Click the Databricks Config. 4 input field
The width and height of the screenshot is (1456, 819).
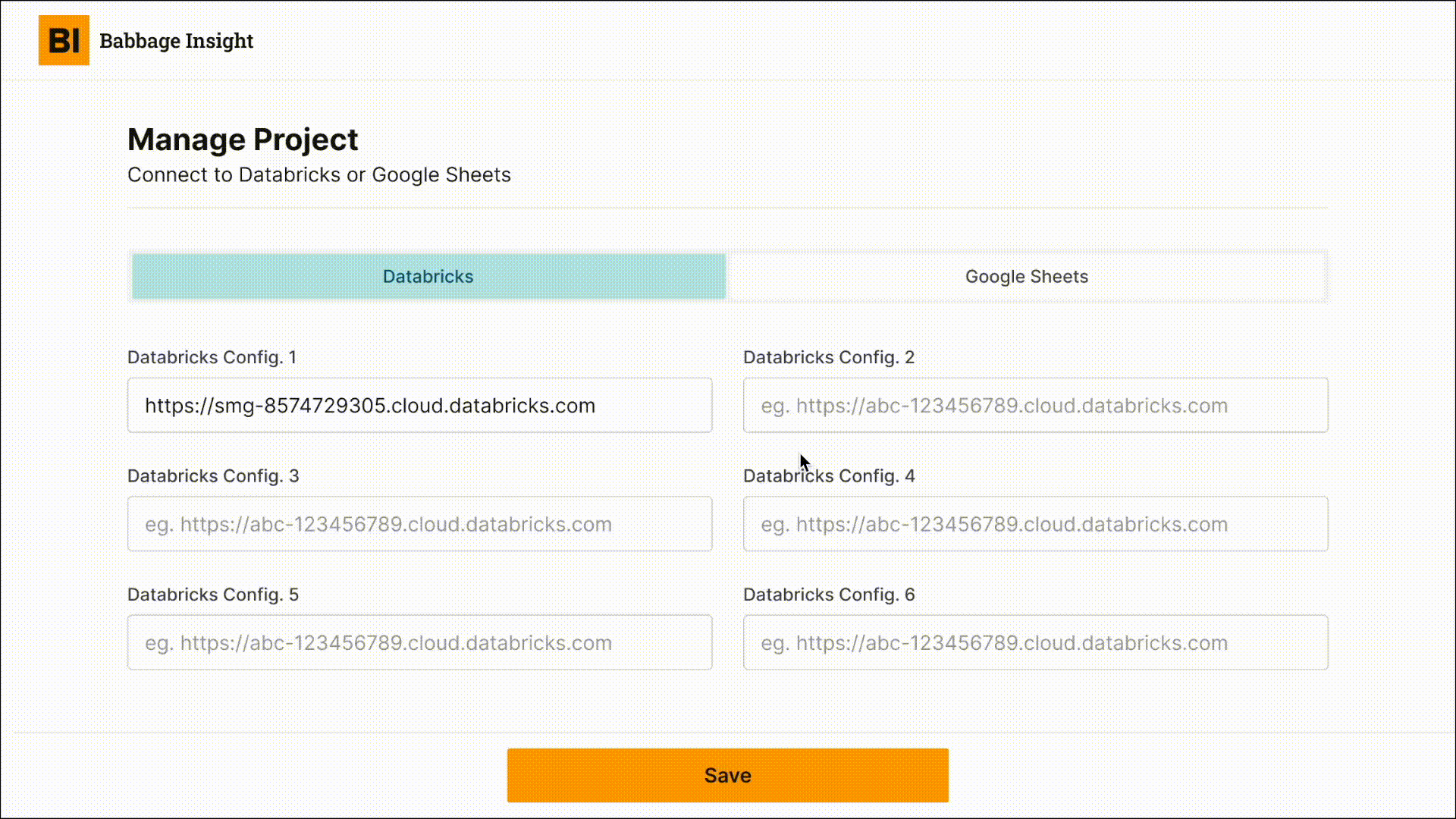click(1034, 523)
